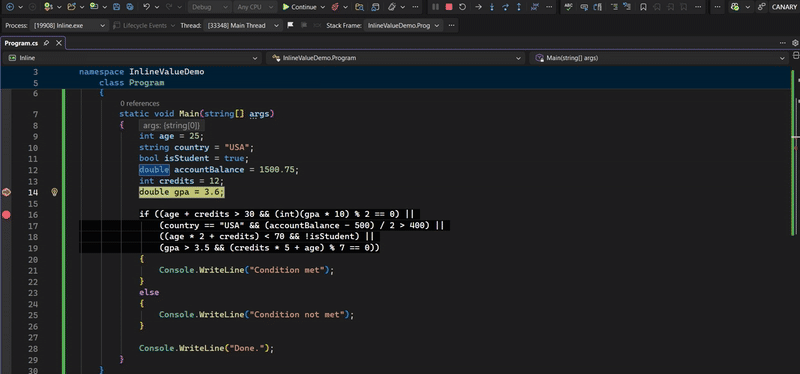Click the flag threads icon
This screenshot has width=800, height=374.
point(290,25)
